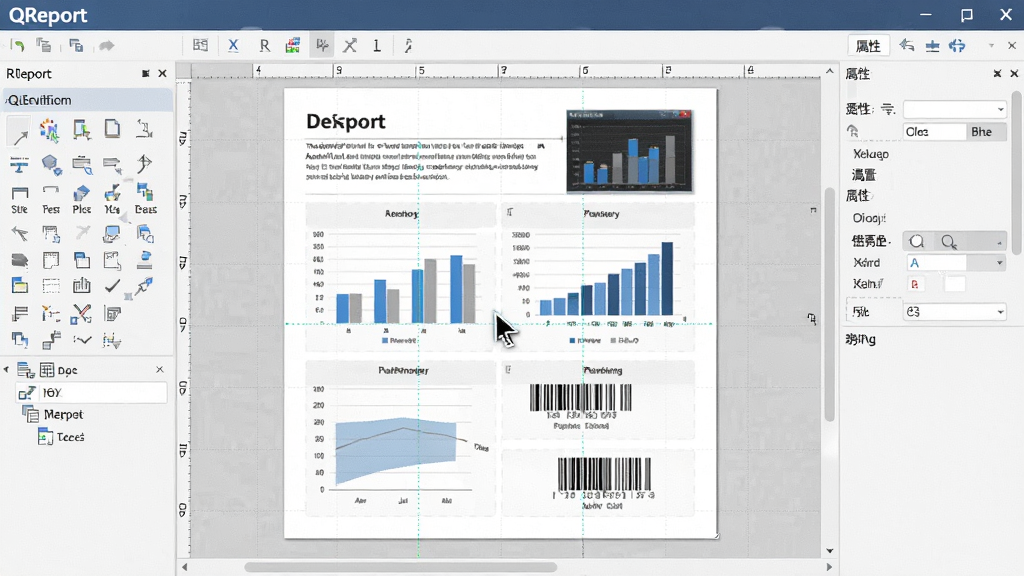This screenshot has height=576, width=1024.
Task: Click the Ste tool in toolbox
Action: (x=20, y=200)
